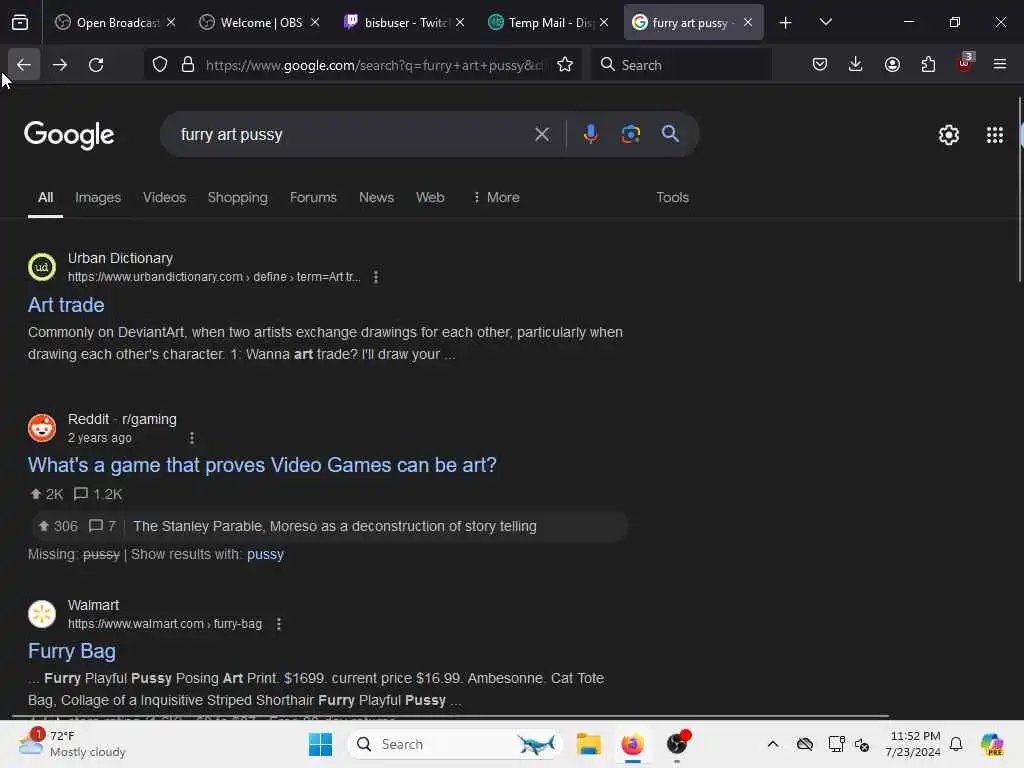The image size is (1024, 768).
Task: Open the extensions puzzle piece icon
Action: tap(928, 65)
